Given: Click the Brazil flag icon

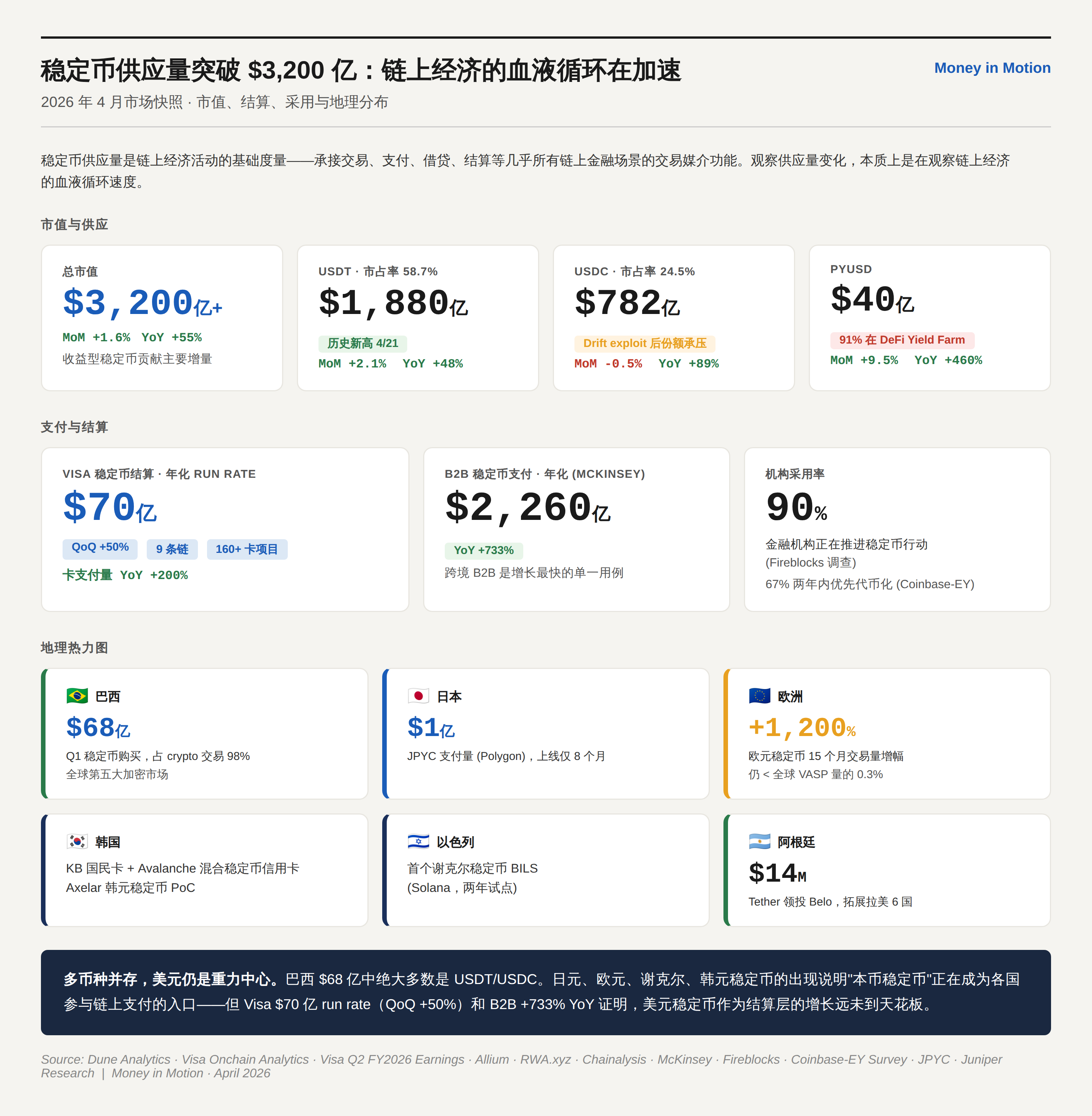Looking at the screenshot, I should tap(77, 696).
